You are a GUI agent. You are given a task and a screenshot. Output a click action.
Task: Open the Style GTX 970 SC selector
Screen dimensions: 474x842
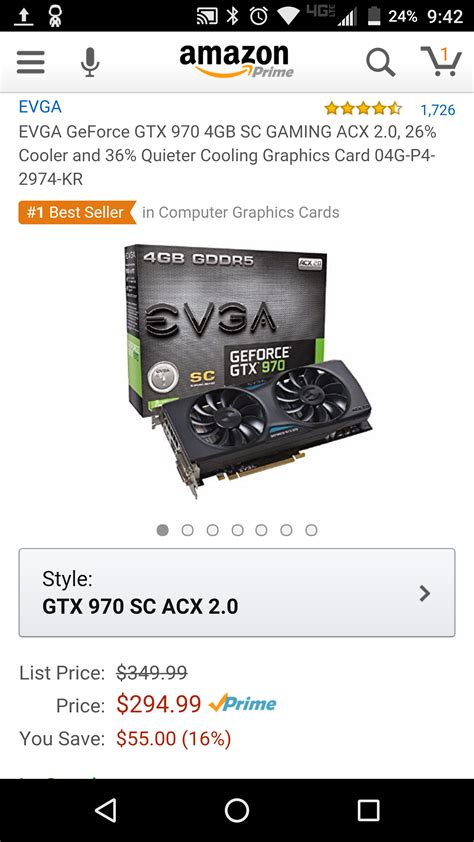click(x=237, y=592)
